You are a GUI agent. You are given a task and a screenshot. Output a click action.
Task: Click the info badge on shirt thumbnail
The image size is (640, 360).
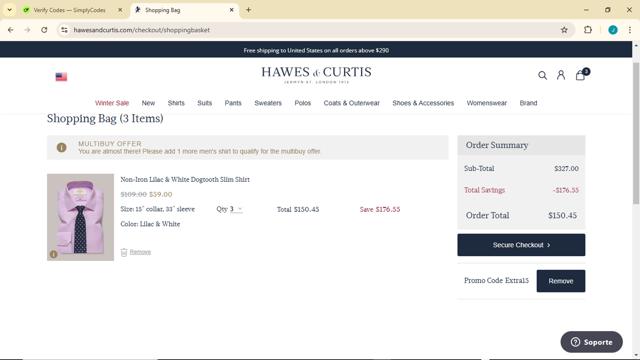pos(53,254)
